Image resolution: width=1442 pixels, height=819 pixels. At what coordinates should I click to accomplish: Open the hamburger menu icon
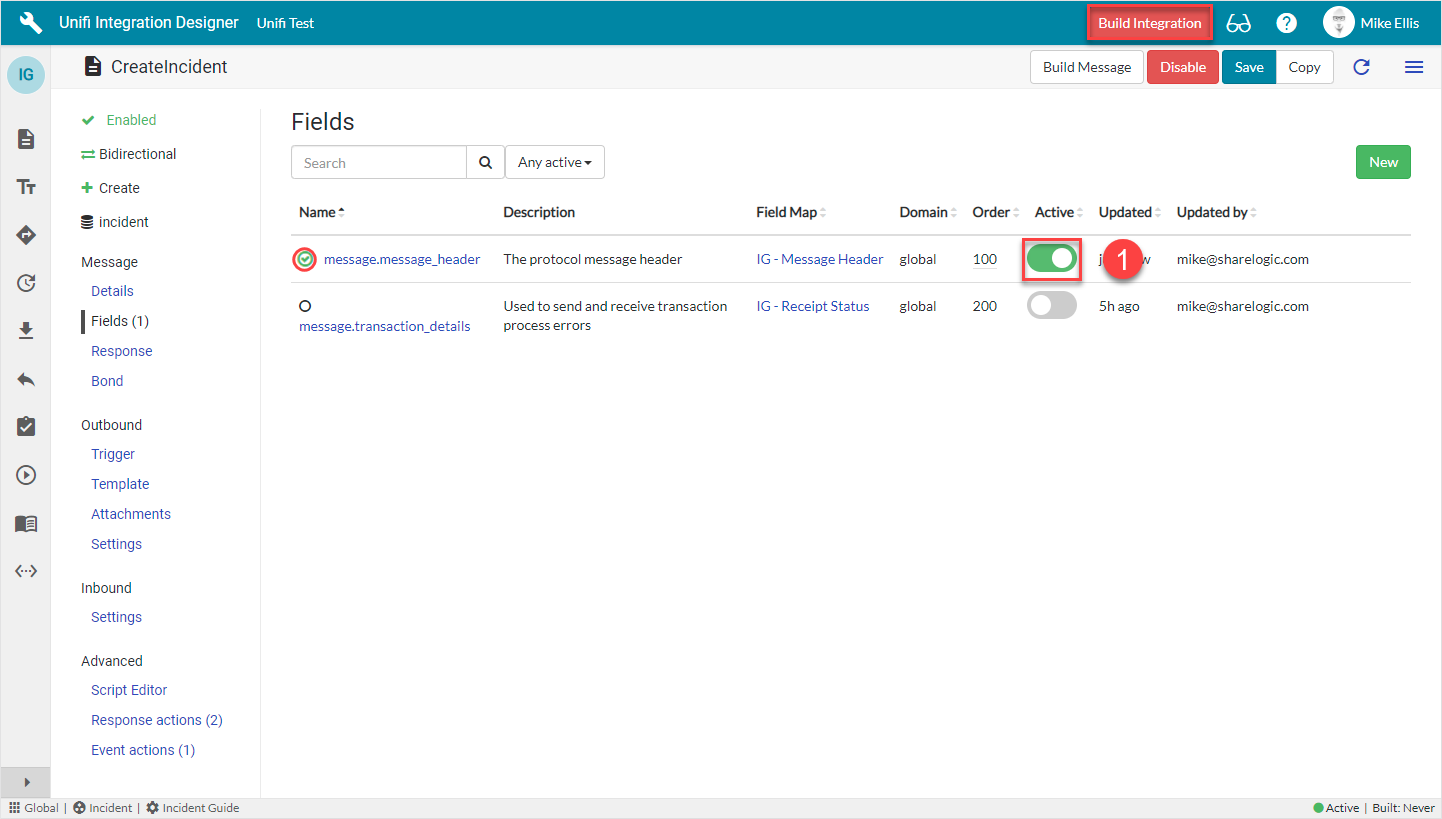click(x=1414, y=67)
